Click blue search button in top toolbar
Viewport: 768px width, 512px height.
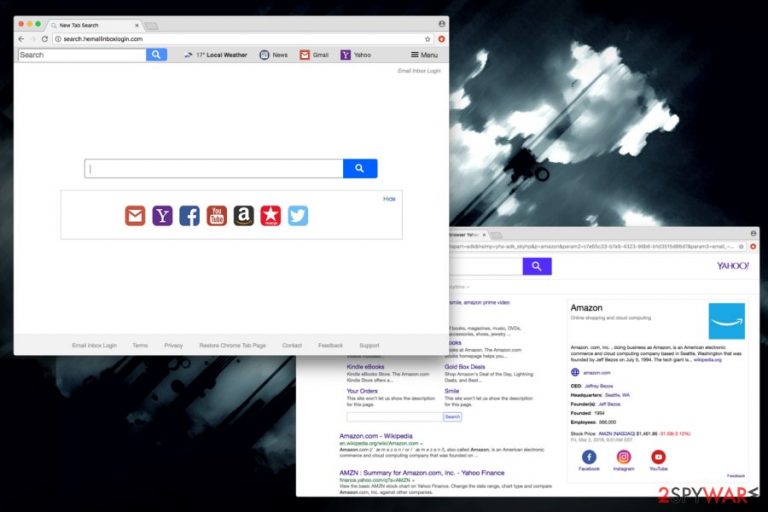(x=156, y=54)
